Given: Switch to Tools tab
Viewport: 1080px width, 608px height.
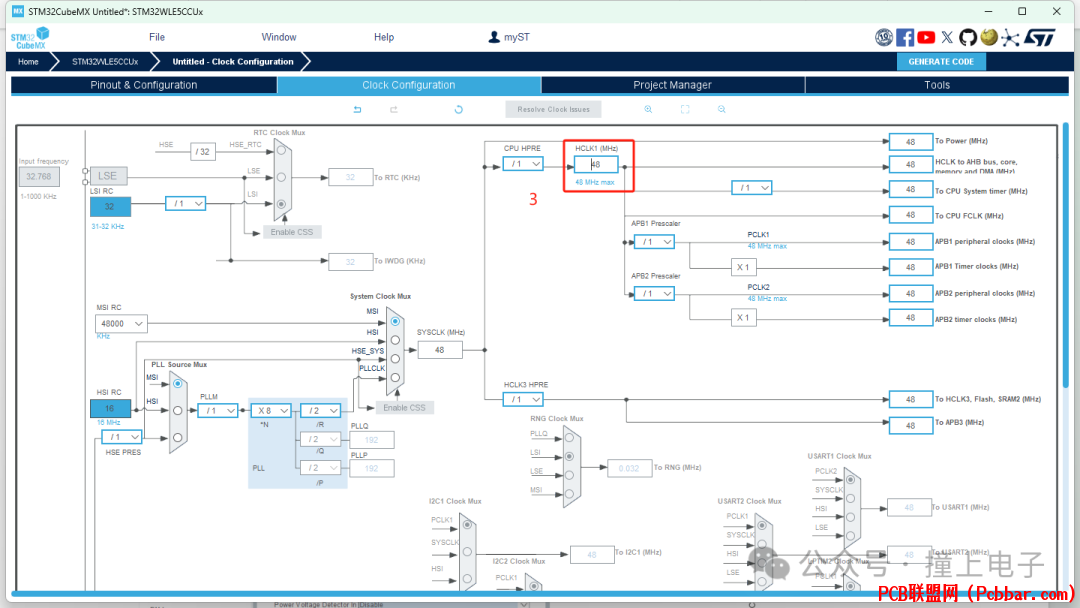Looking at the screenshot, I should coord(937,85).
